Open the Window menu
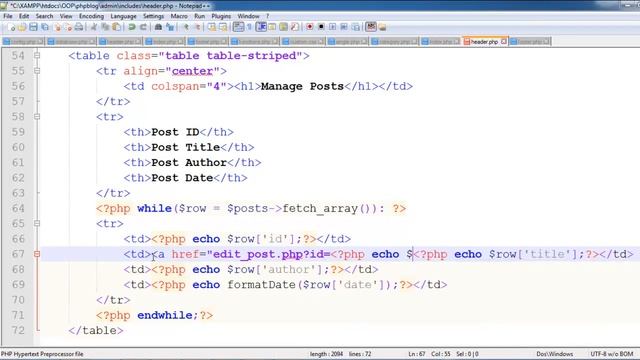640x360 pixels. coord(249,16)
